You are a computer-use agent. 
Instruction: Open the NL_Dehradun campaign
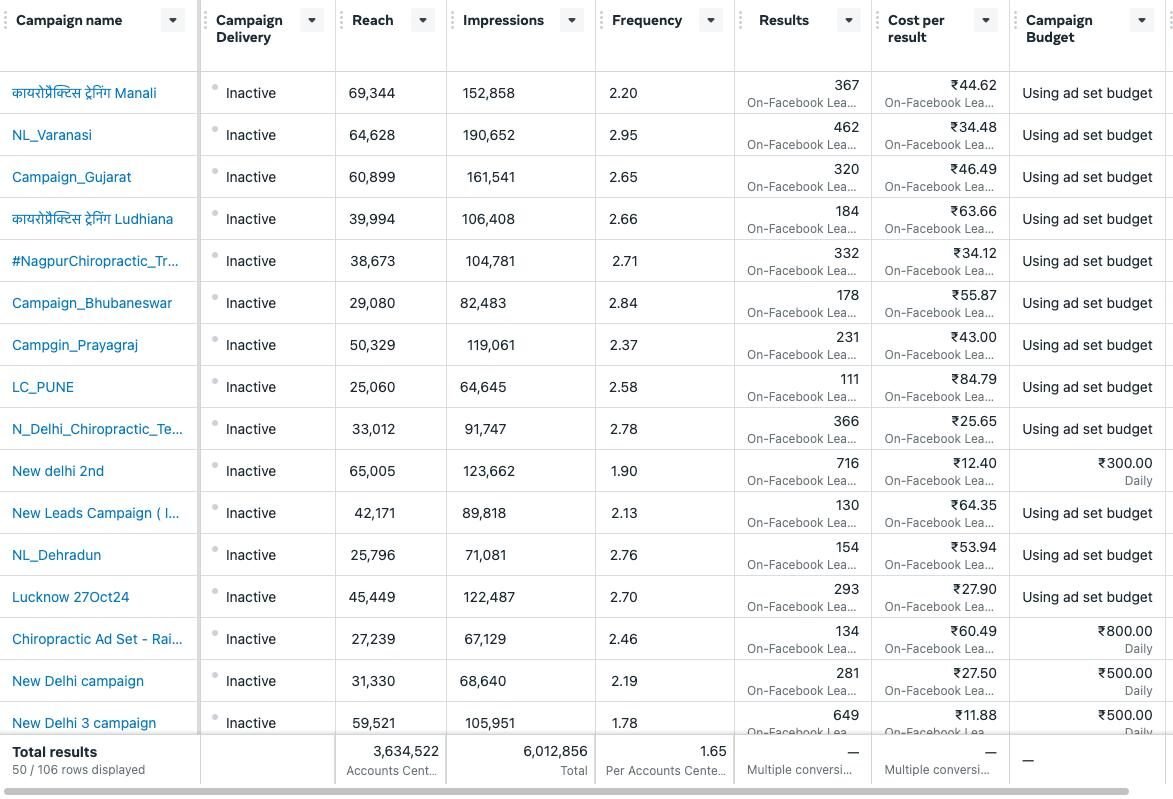click(x=56, y=555)
